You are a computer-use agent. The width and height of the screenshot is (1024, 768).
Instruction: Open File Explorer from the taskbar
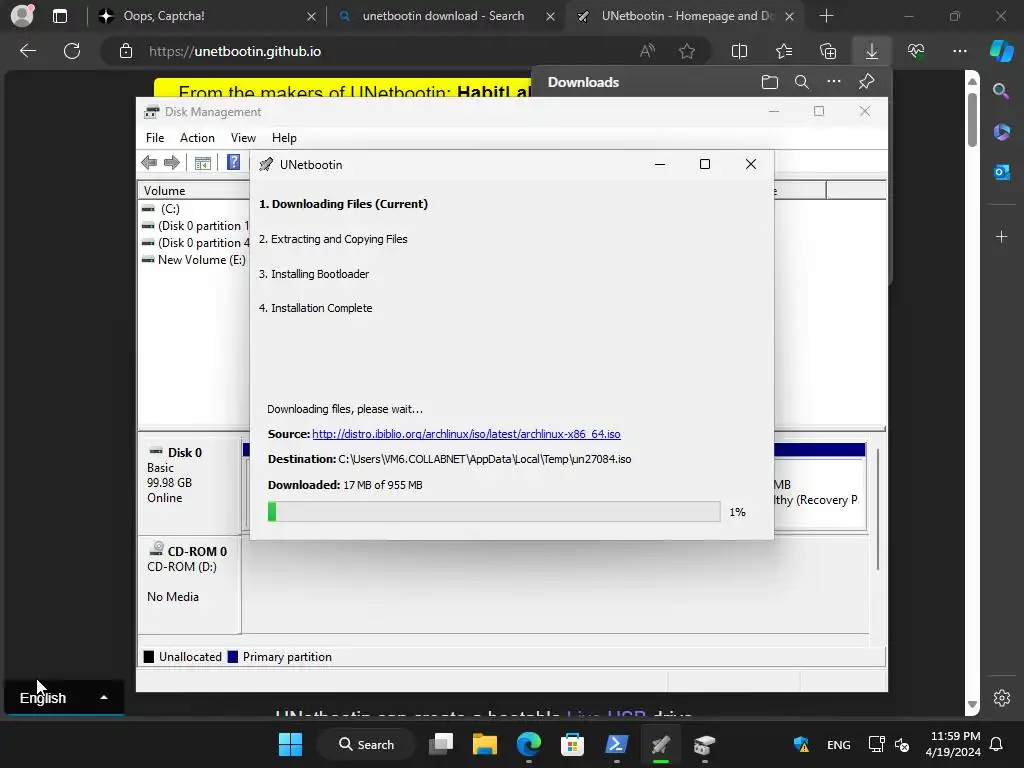[x=485, y=744]
